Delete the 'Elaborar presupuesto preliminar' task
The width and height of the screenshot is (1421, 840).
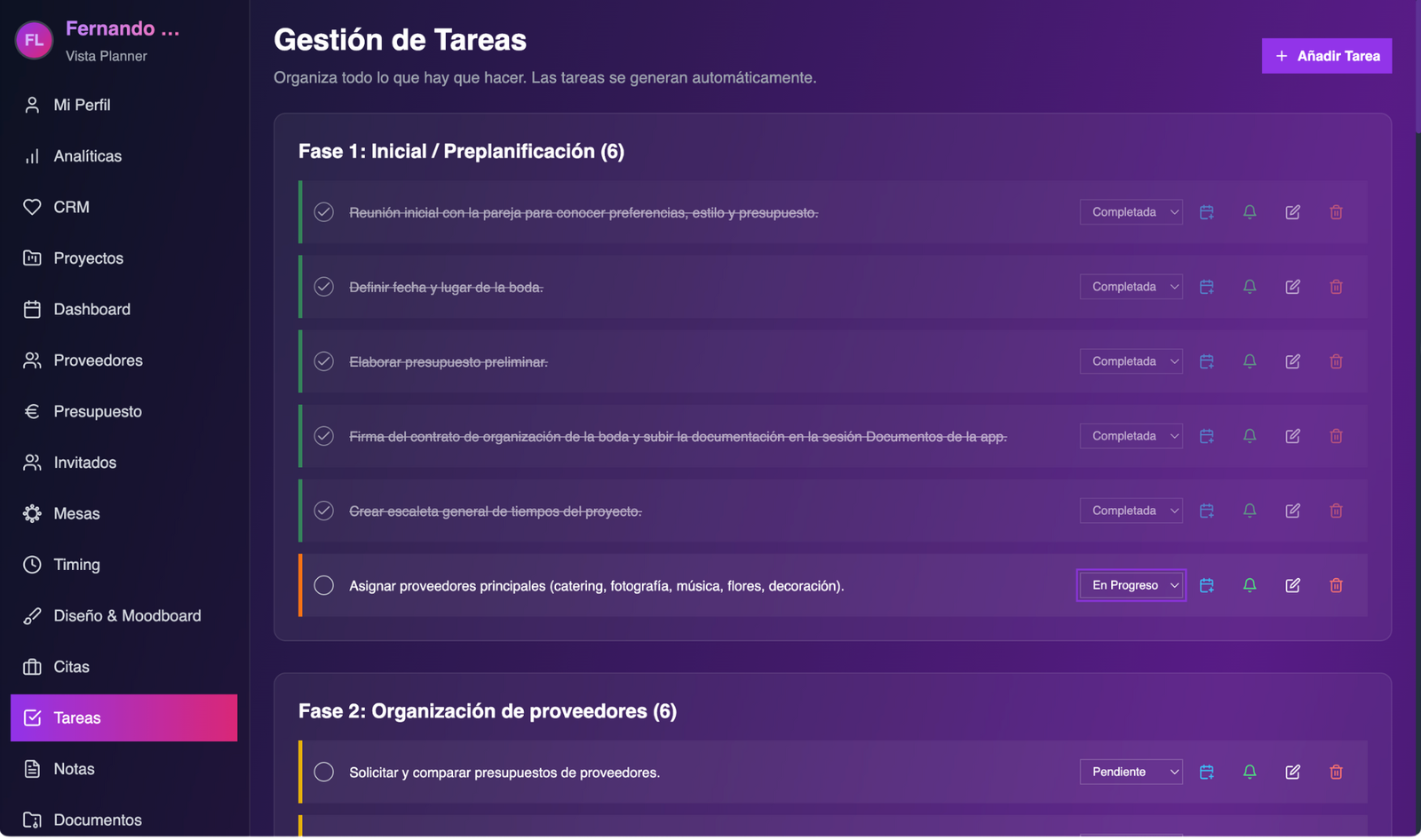pyautogui.click(x=1336, y=361)
